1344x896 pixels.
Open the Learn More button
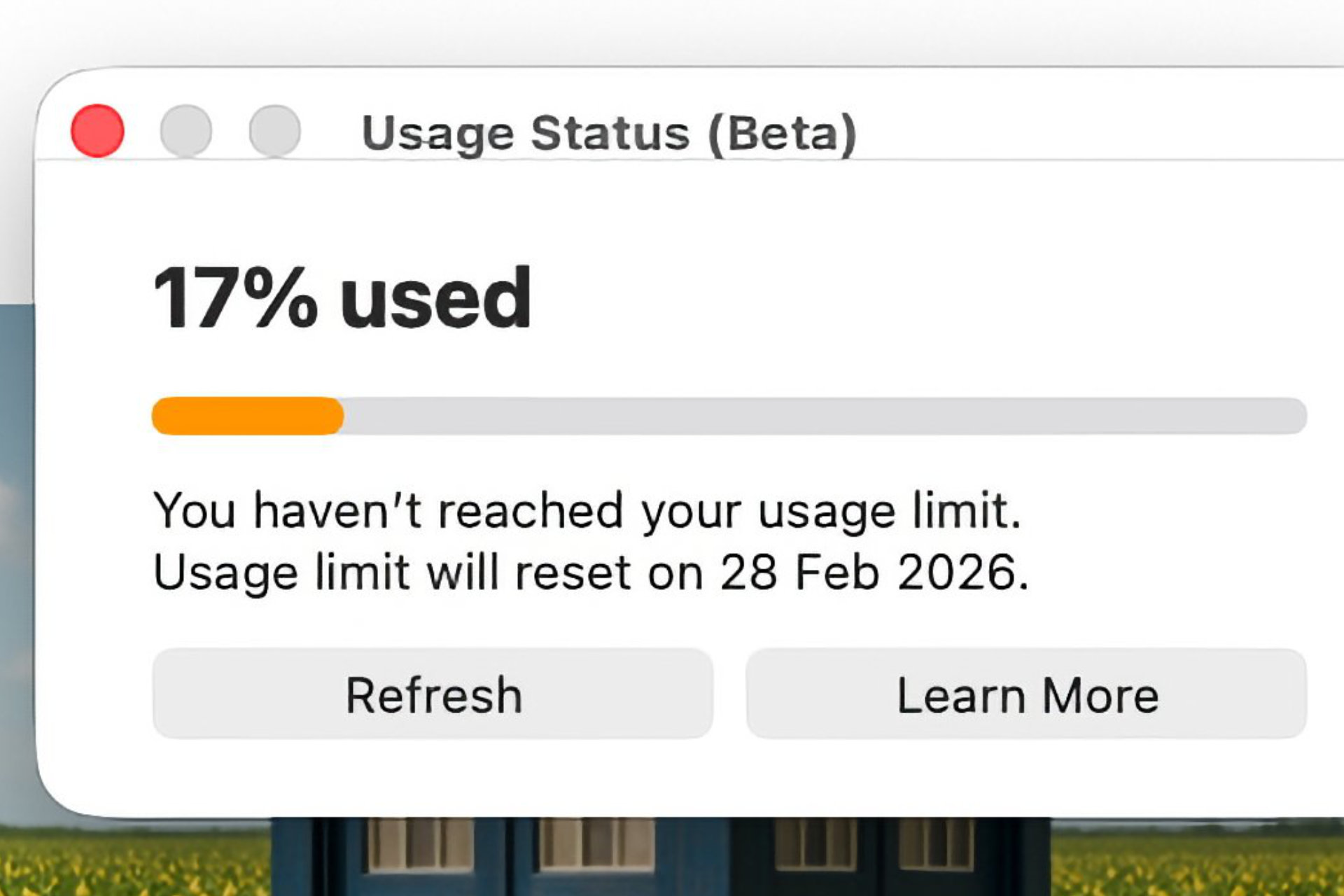click(1026, 694)
